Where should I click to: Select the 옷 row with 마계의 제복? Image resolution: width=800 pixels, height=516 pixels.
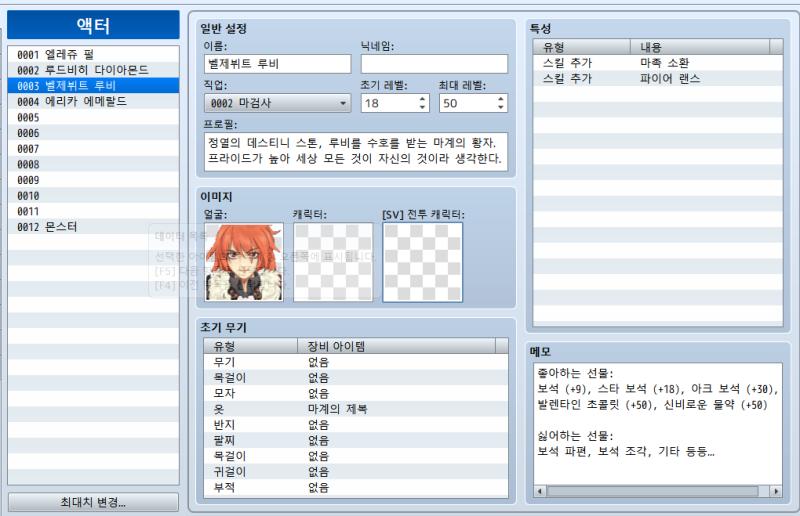356,409
